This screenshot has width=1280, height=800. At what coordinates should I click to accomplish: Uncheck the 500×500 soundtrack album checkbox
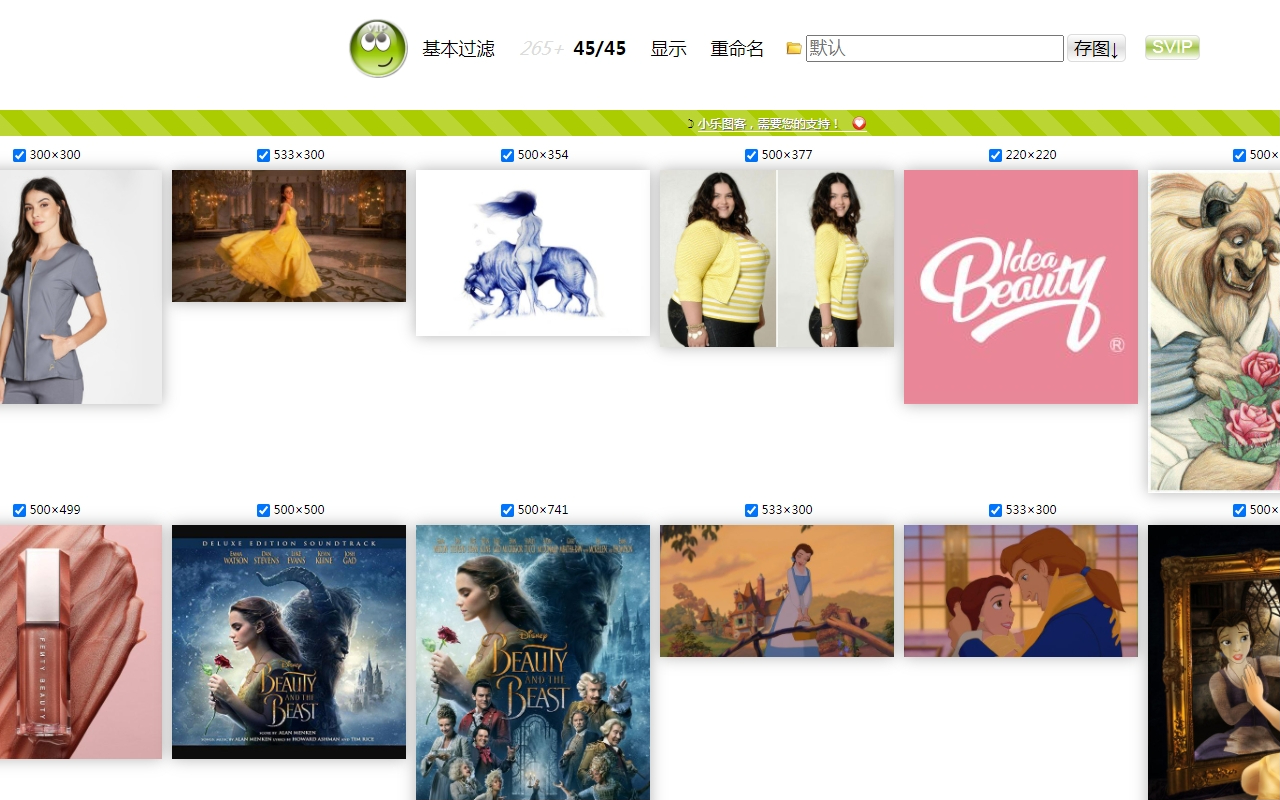(x=263, y=510)
